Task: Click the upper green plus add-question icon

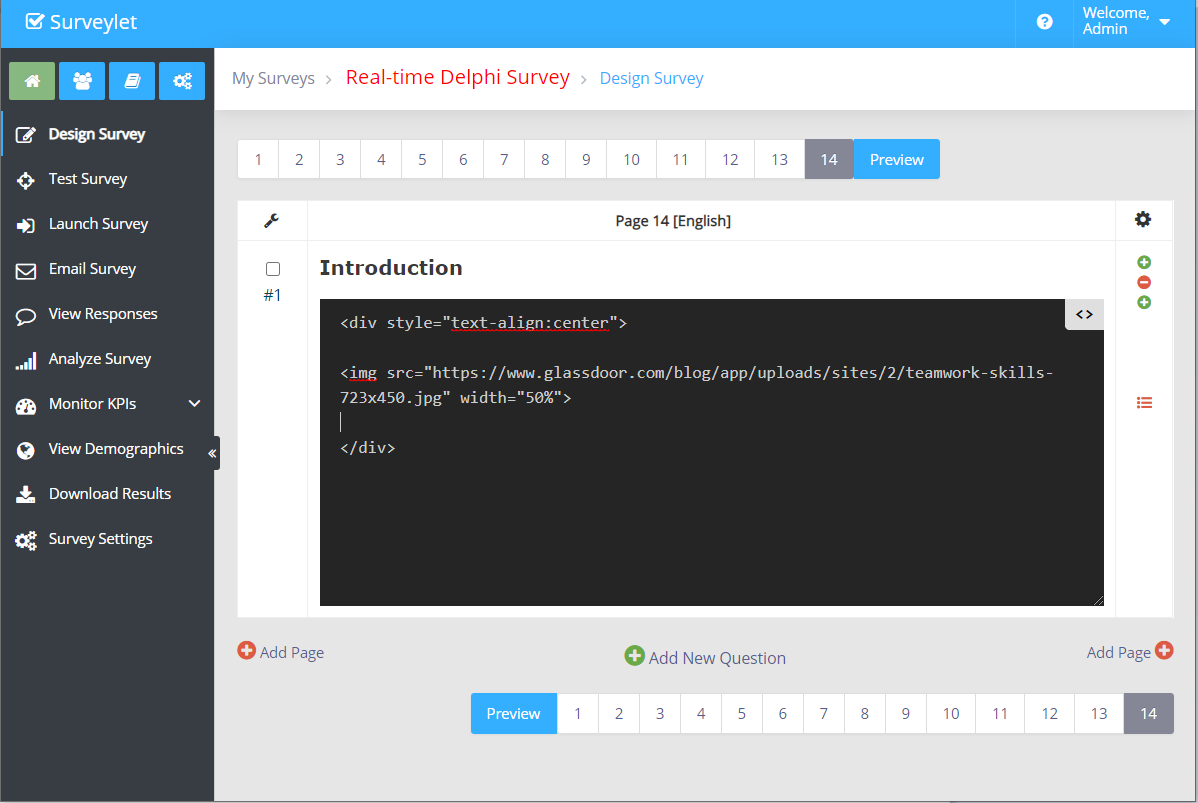Action: pos(1144,262)
